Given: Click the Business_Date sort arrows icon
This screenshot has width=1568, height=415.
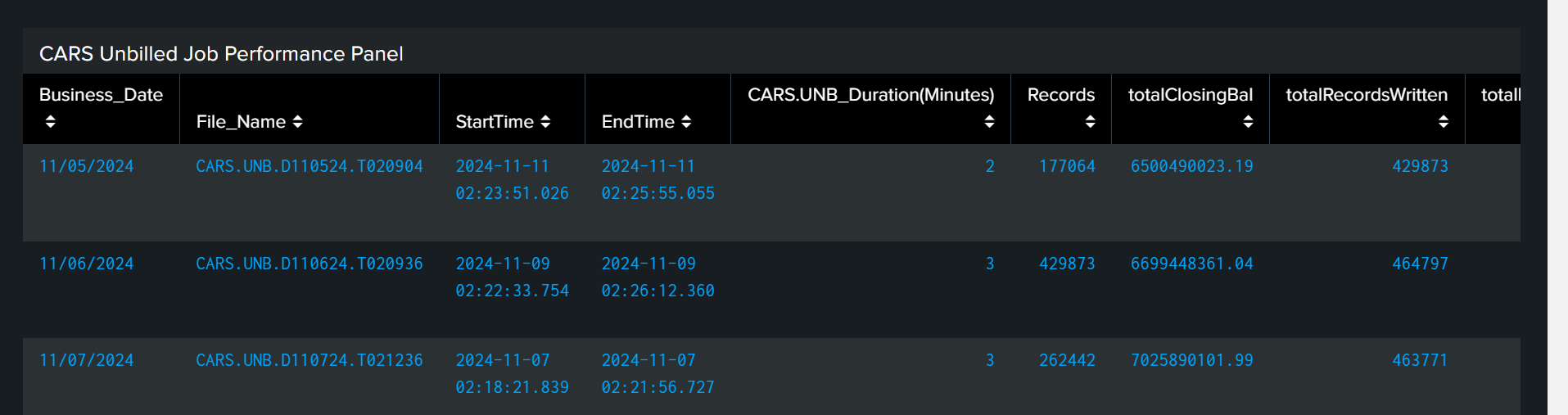Looking at the screenshot, I should click(x=51, y=121).
